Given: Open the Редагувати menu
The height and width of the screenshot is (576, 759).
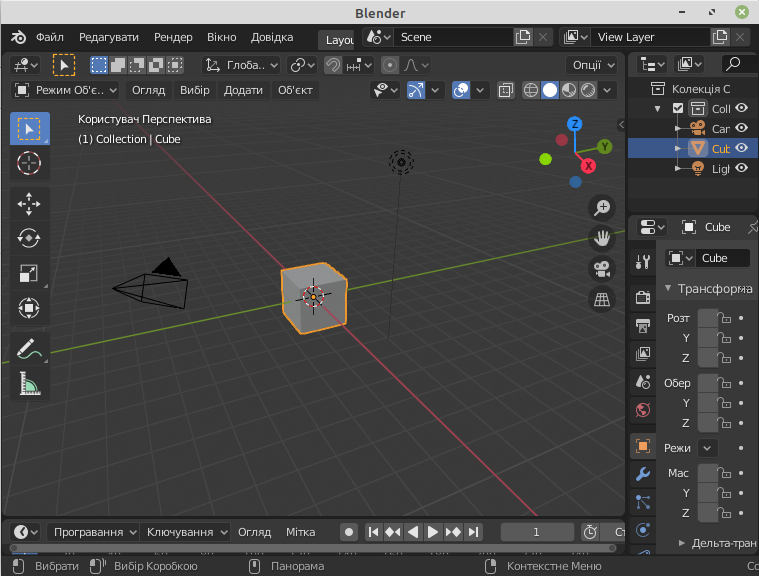Looking at the screenshot, I should (109, 37).
